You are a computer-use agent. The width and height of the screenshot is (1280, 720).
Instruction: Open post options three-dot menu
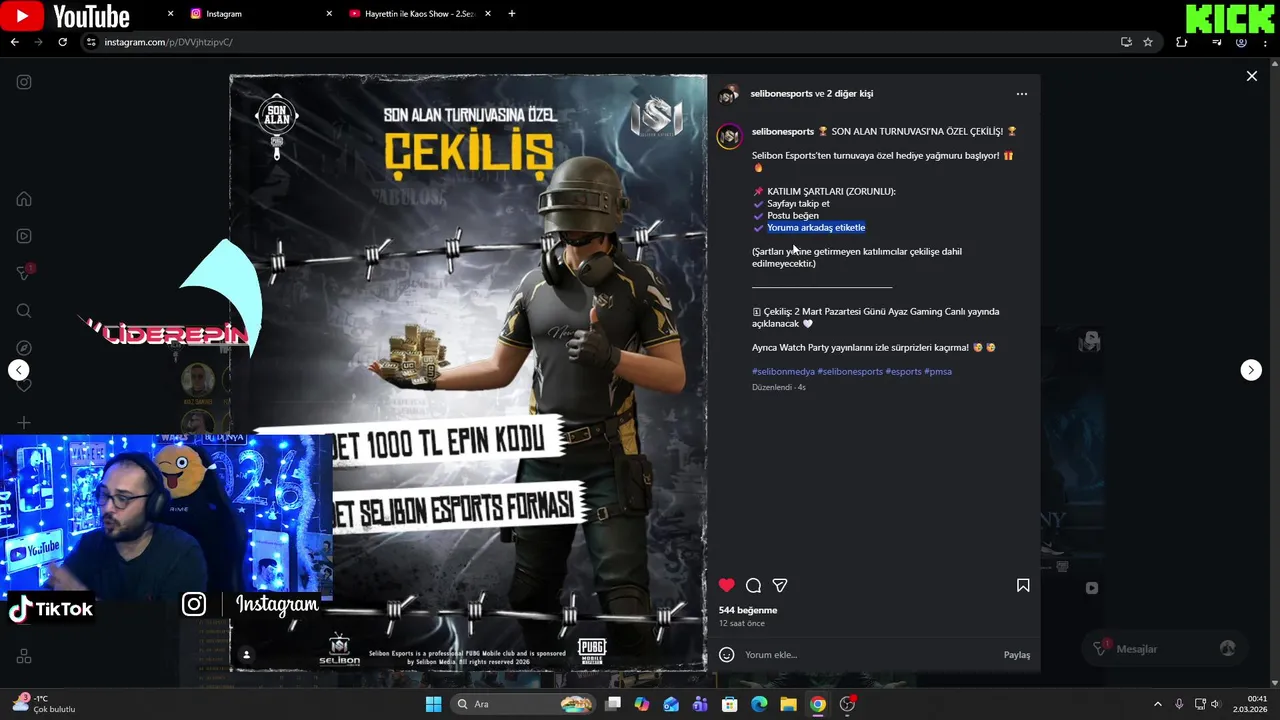tap(1021, 94)
